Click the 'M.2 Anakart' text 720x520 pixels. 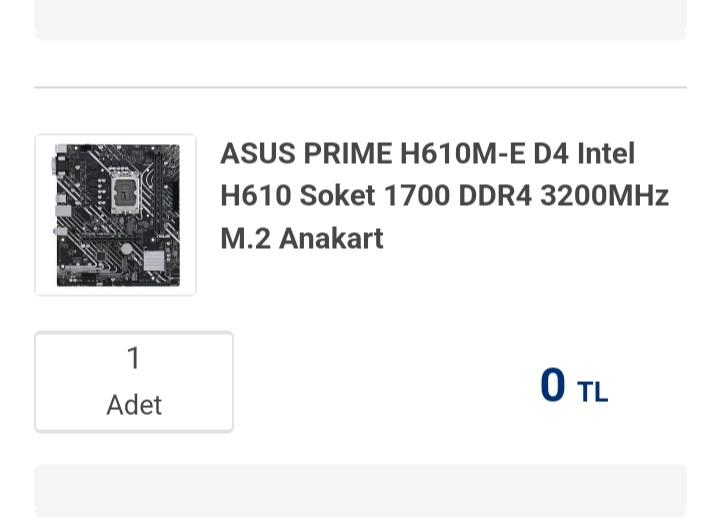coord(302,239)
